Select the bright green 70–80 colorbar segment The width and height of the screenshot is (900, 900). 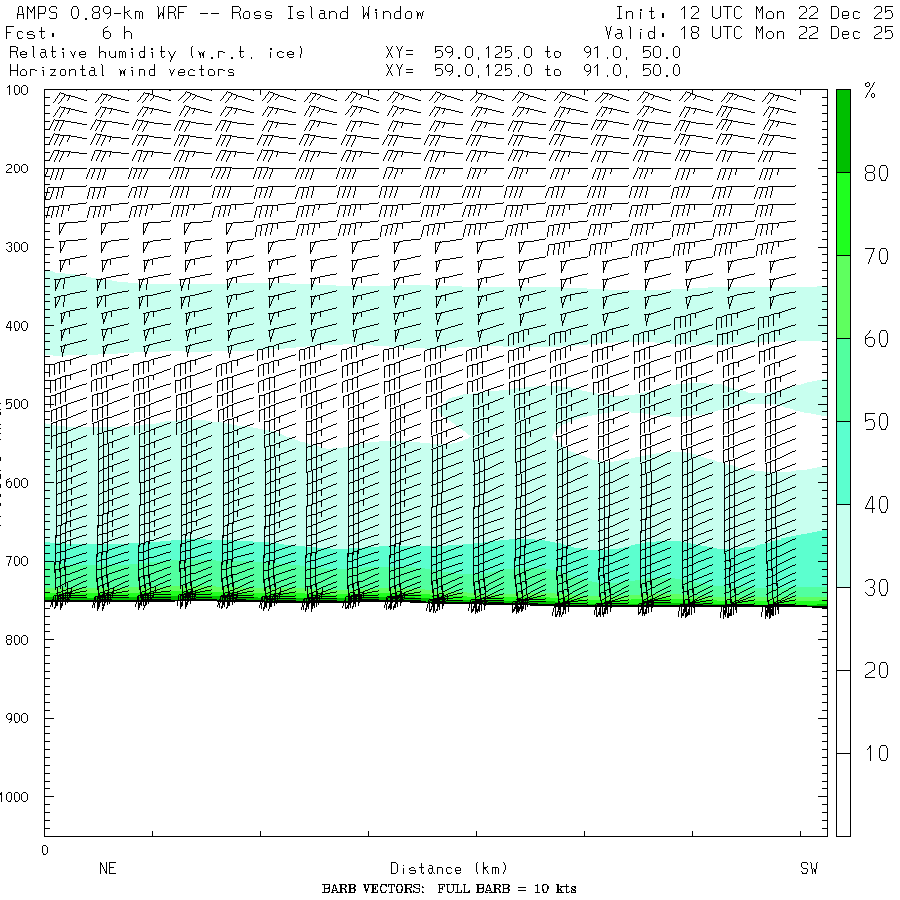point(843,213)
